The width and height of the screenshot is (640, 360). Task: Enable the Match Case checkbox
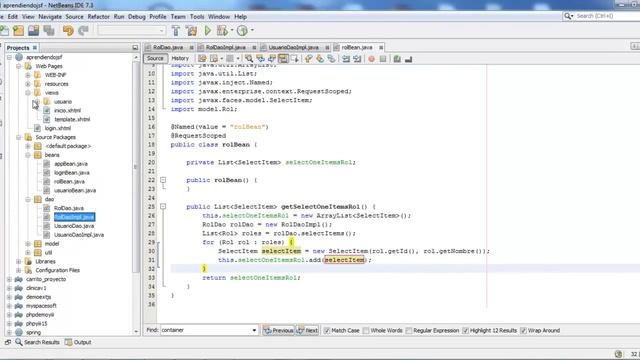327,331
